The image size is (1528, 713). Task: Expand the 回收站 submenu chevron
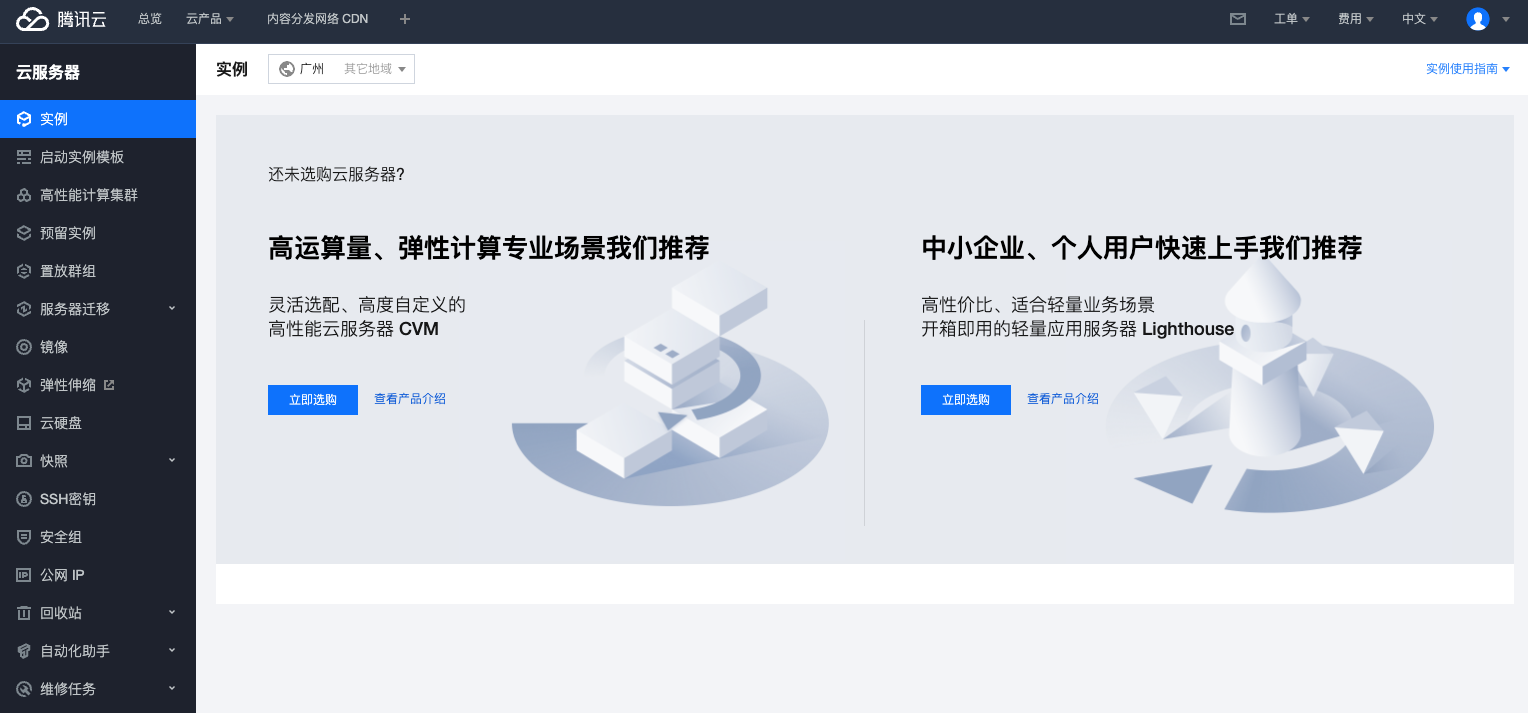click(x=172, y=612)
